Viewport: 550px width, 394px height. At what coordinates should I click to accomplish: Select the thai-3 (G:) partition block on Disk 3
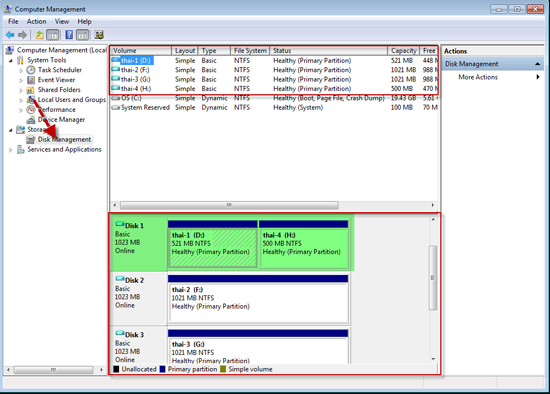(x=258, y=347)
